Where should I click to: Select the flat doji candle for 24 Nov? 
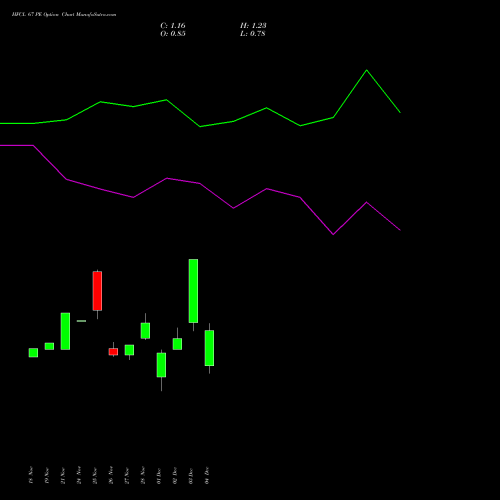pyautogui.click(x=81, y=321)
